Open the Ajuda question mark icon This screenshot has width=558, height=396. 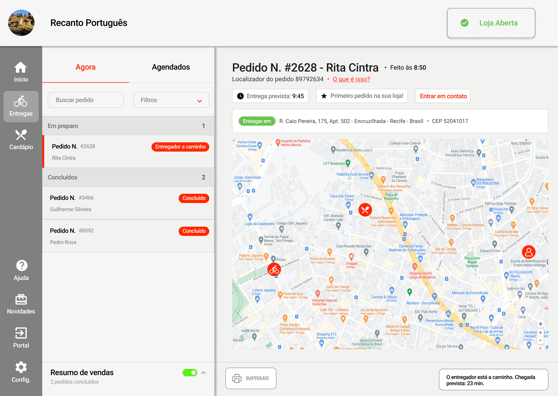(x=21, y=265)
